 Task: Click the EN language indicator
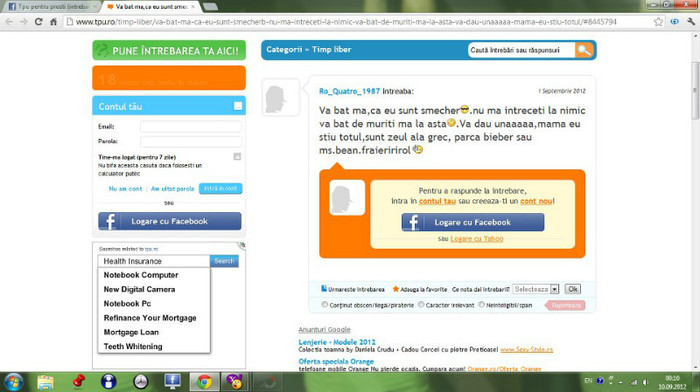[x=588, y=381]
